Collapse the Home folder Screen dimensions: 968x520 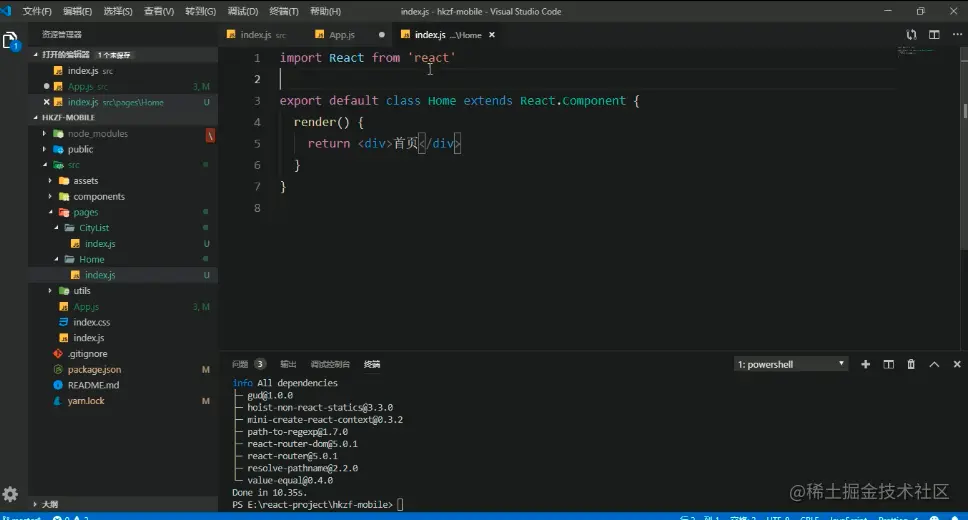tap(56, 259)
